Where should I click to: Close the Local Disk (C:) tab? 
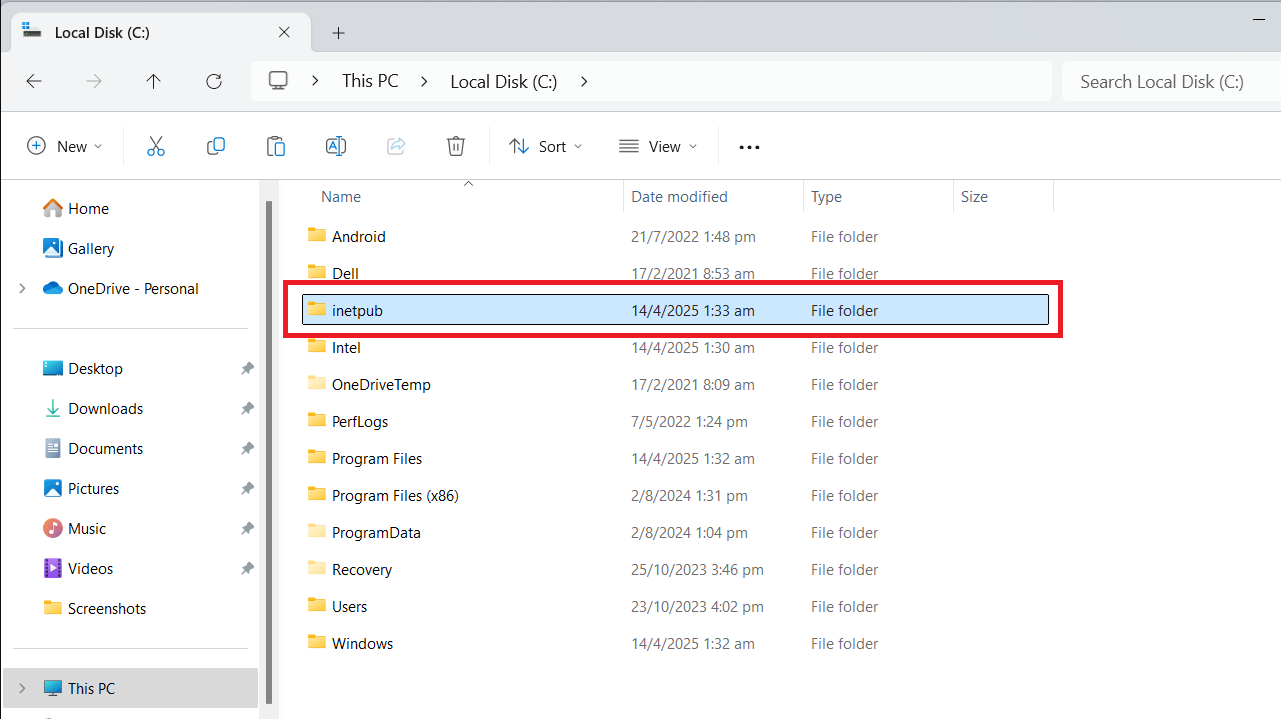284,32
